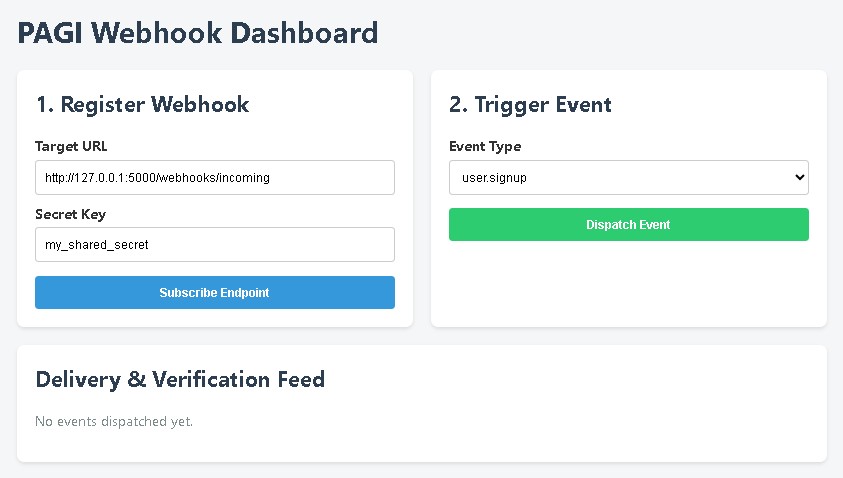Focus the Secret Key input field

(x=215, y=245)
